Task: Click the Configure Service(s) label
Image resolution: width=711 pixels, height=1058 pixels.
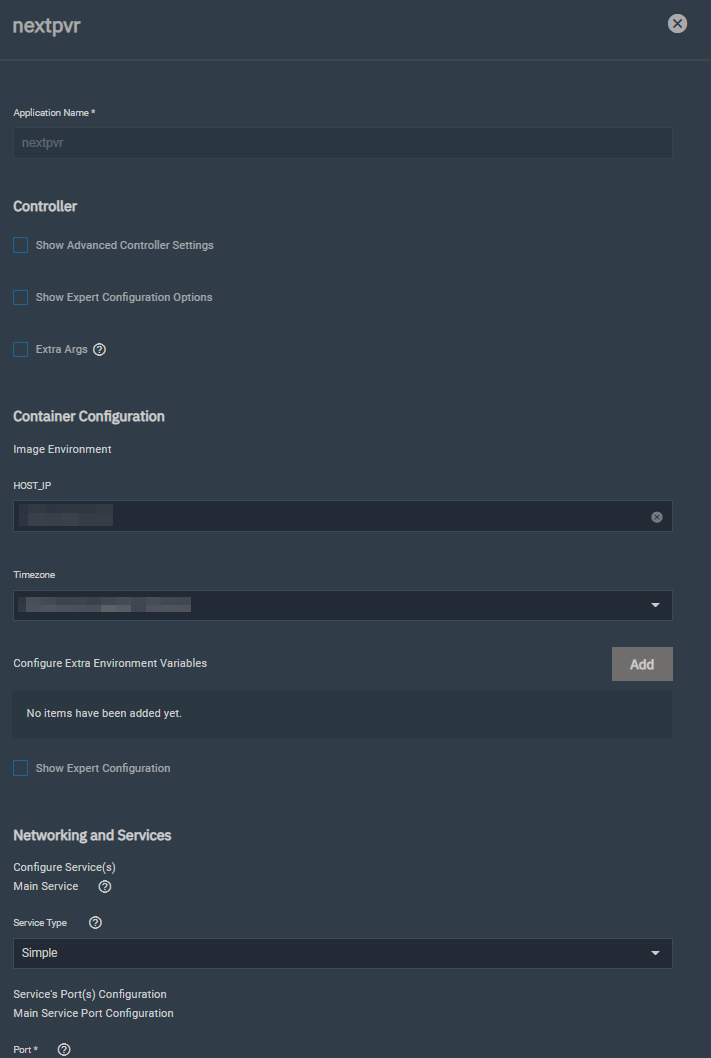Action: (x=64, y=867)
